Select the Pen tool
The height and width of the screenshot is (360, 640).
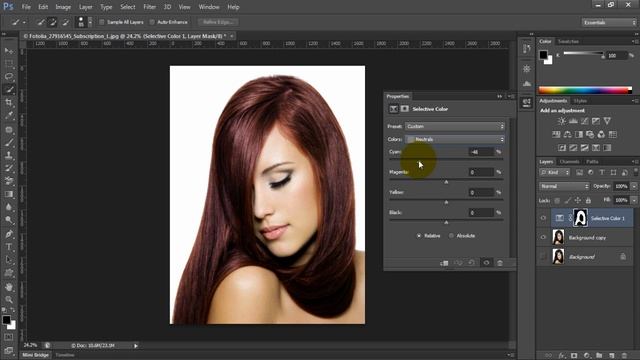9,234
